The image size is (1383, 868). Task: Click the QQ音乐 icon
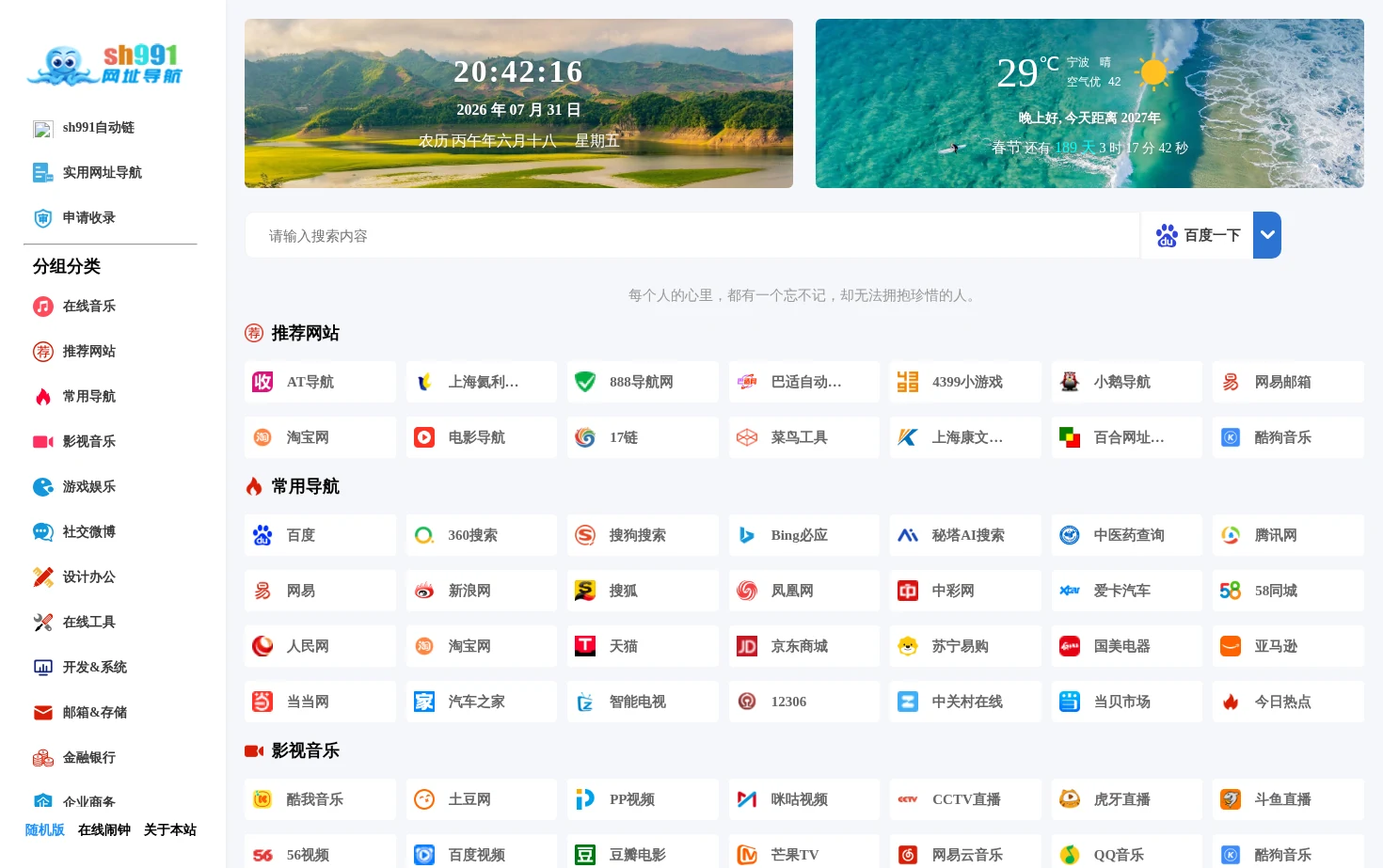coord(1070,855)
